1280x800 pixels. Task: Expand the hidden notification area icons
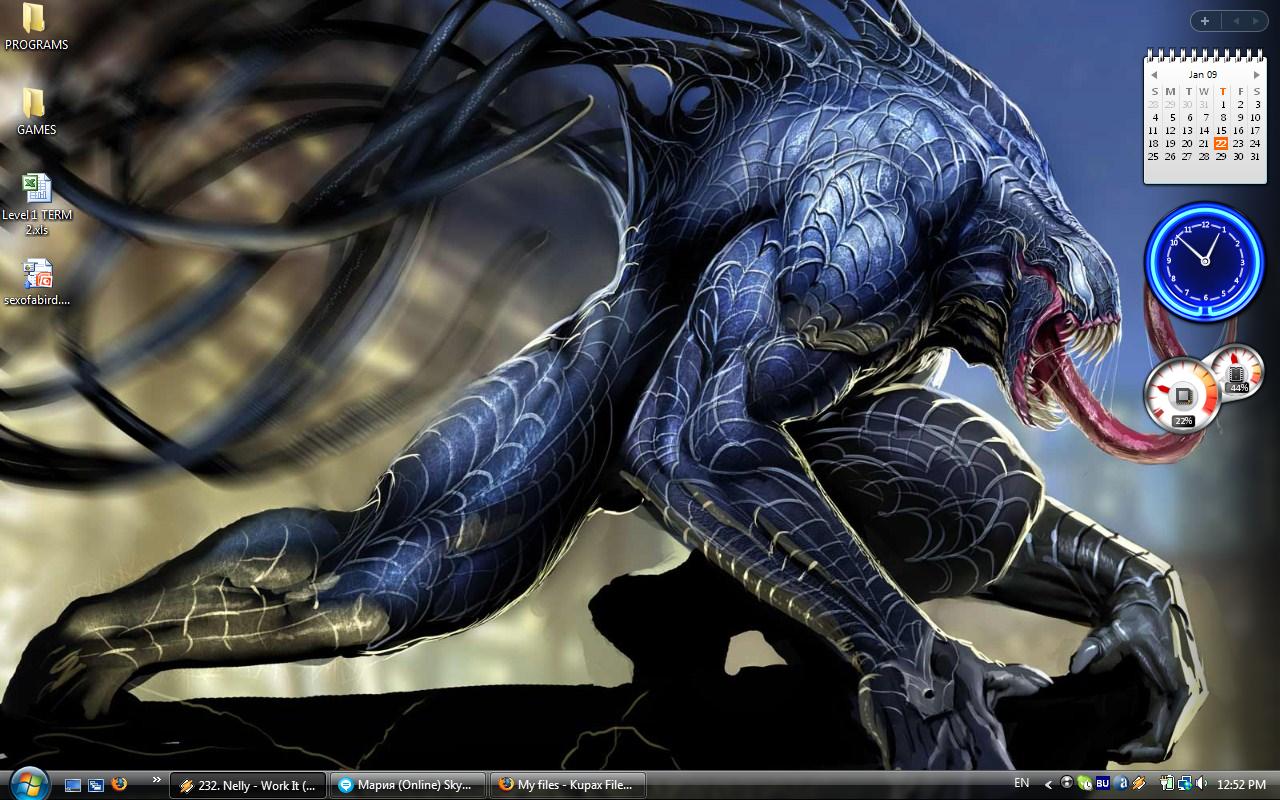click(1047, 785)
